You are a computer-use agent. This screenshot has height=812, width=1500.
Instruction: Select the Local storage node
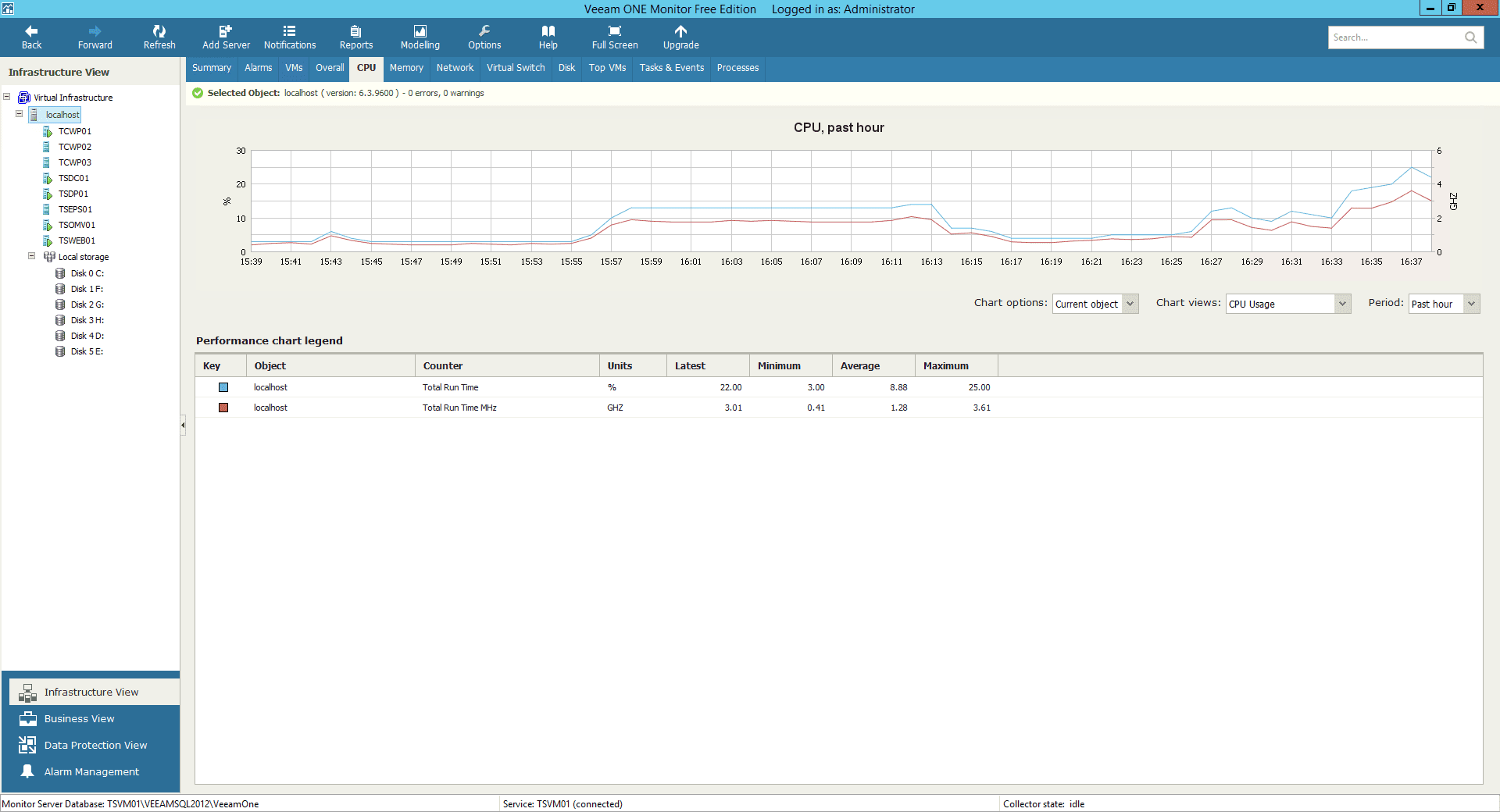tap(84, 257)
